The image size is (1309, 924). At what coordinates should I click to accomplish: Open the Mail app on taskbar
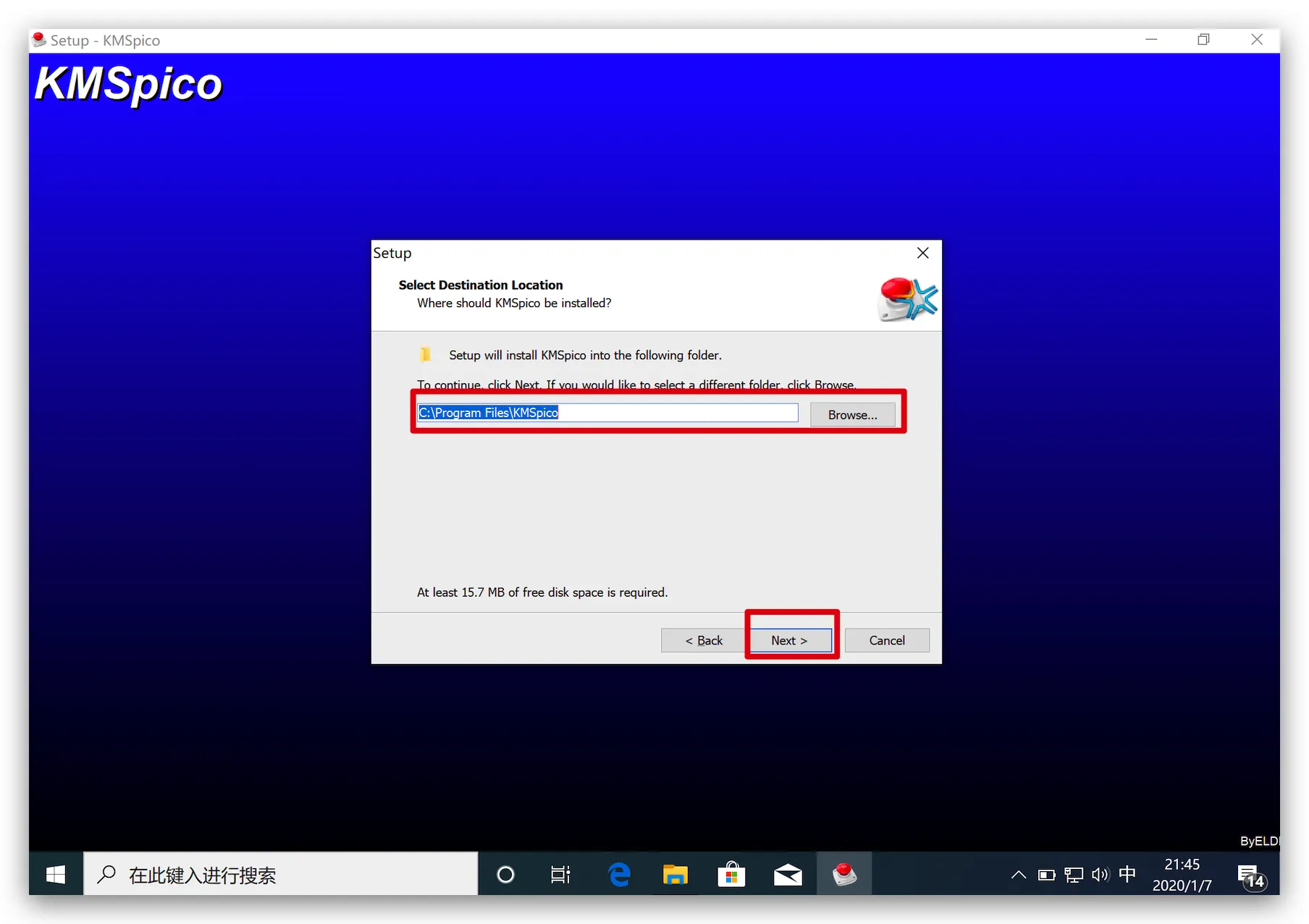(x=788, y=875)
